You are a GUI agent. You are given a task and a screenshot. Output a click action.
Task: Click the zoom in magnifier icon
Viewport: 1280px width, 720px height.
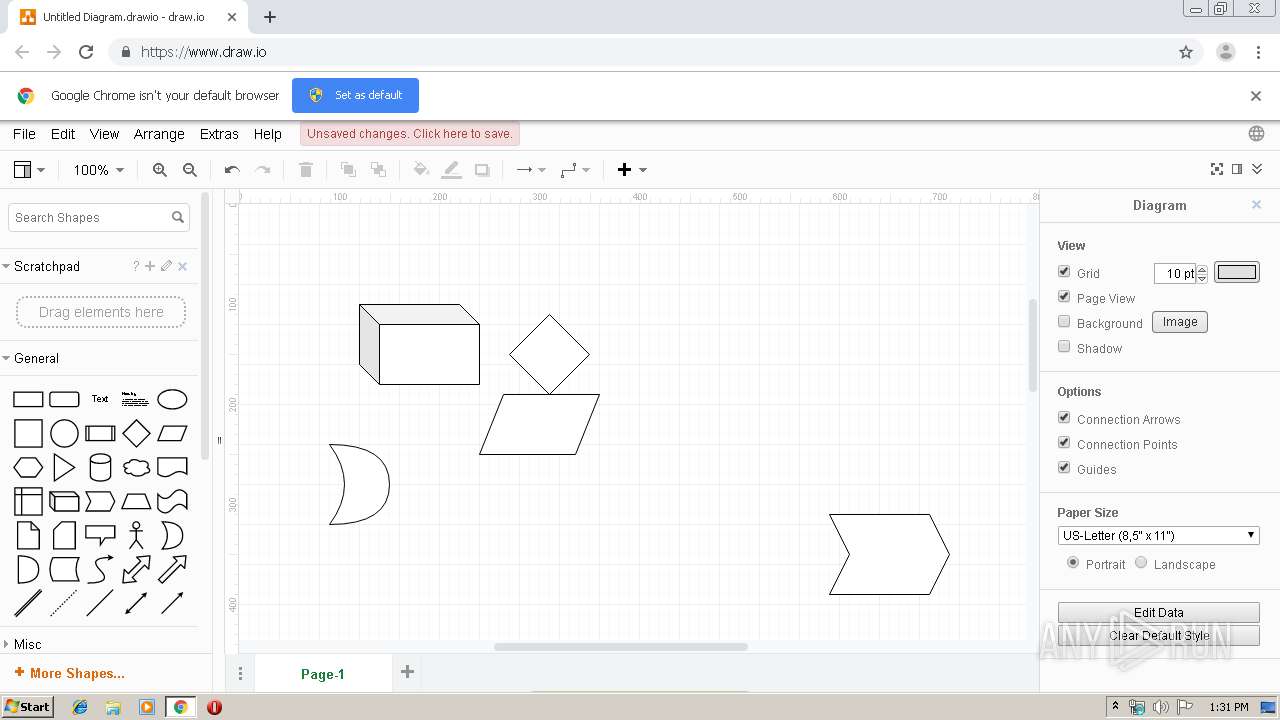pyautogui.click(x=160, y=170)
